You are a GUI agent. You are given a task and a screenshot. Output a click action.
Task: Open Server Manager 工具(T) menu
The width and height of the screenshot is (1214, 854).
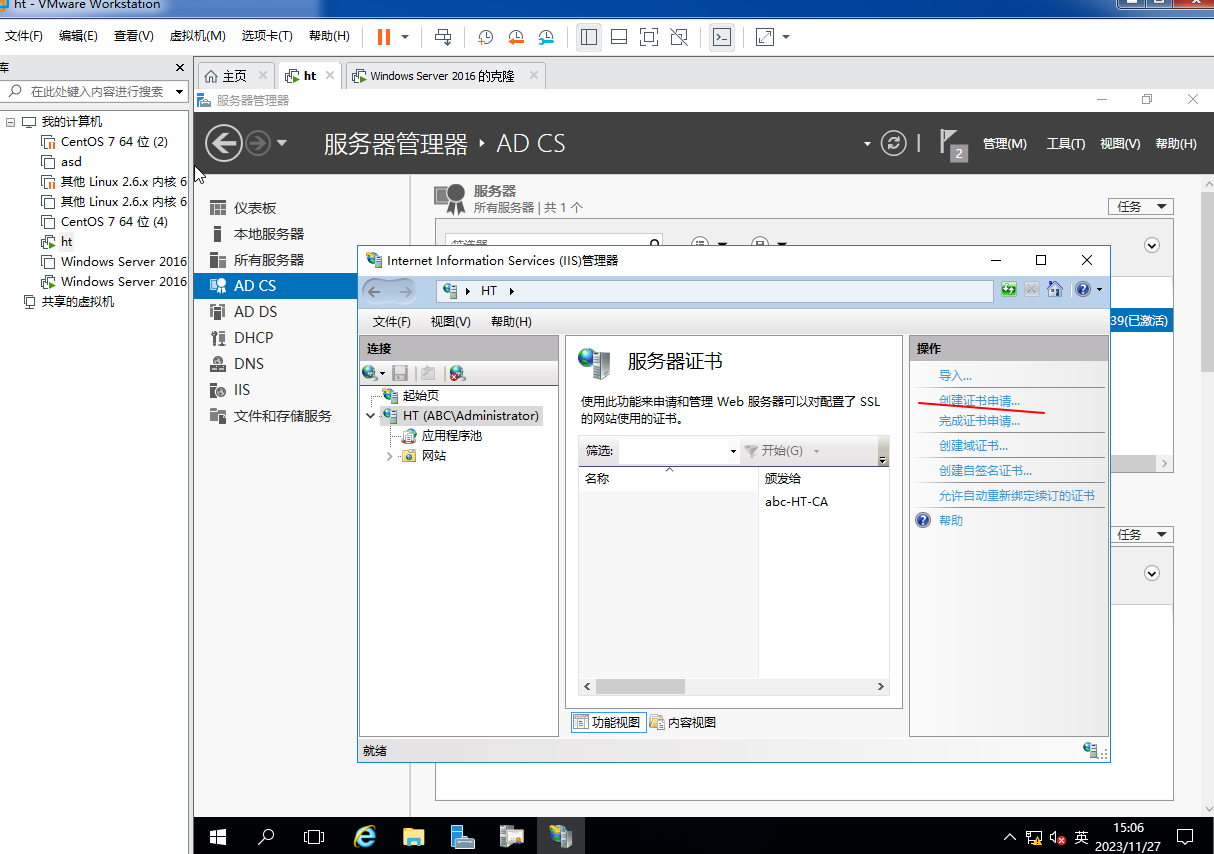pyautogui.click(x=1066, y=144)
